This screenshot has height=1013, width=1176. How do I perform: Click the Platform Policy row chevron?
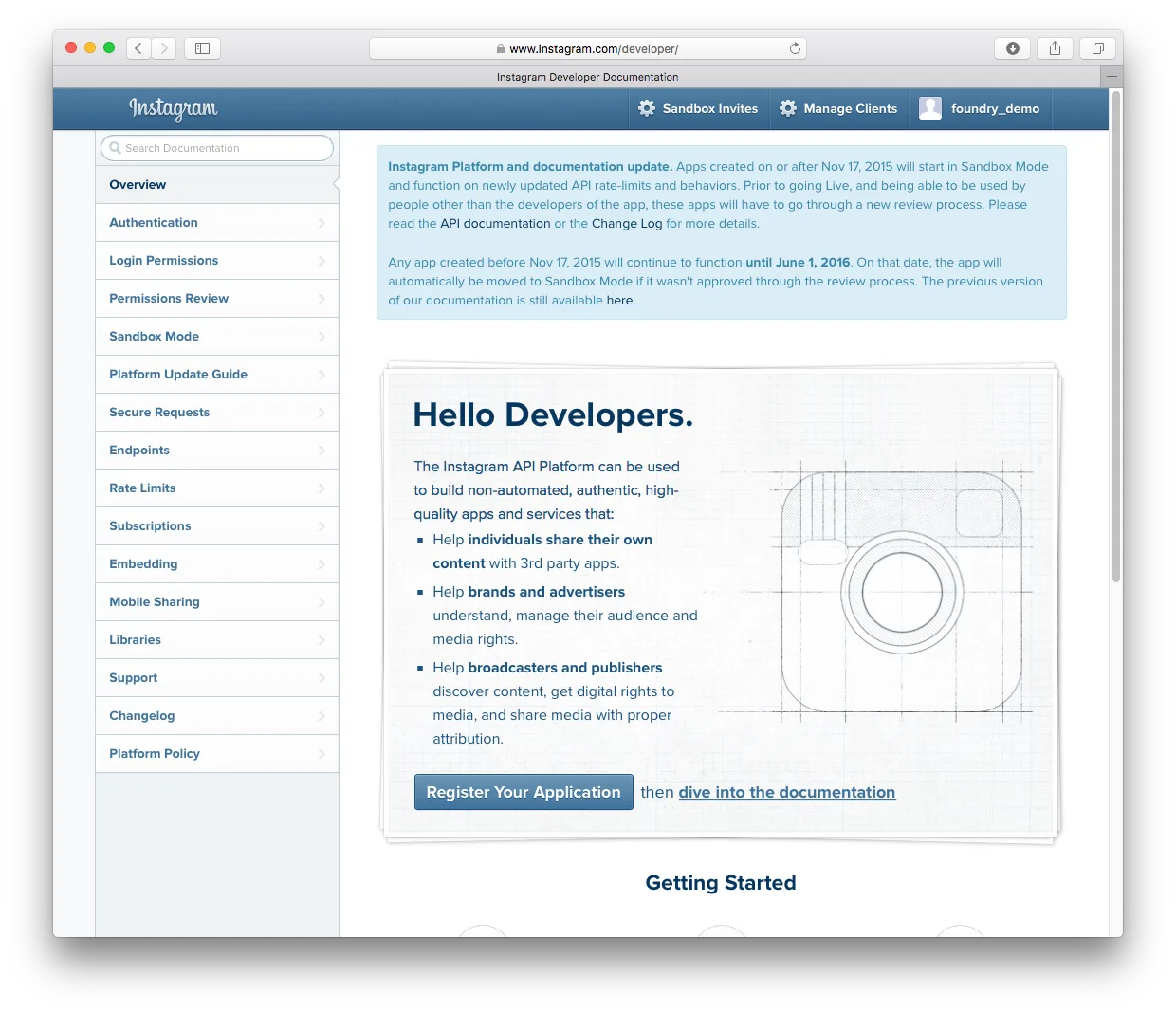tap(322, 754)
